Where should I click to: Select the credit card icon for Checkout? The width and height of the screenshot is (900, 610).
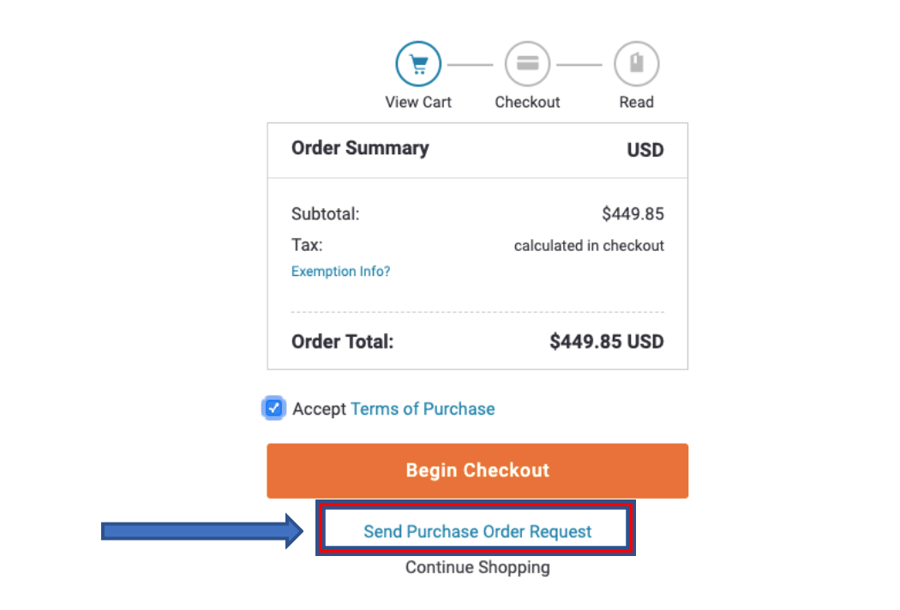tap(527, 62)
